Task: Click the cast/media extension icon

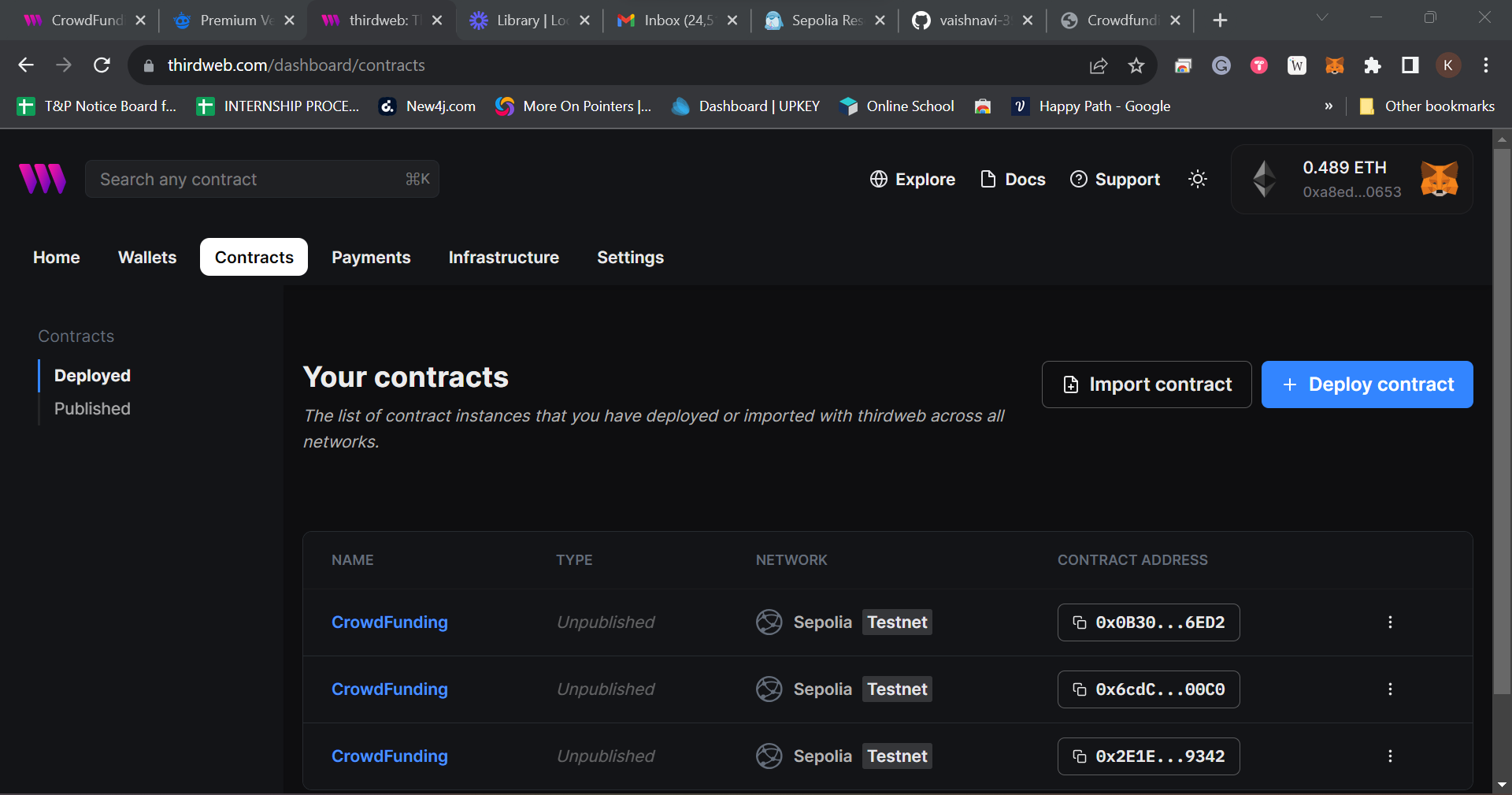Action: (x=1183, y=65)
